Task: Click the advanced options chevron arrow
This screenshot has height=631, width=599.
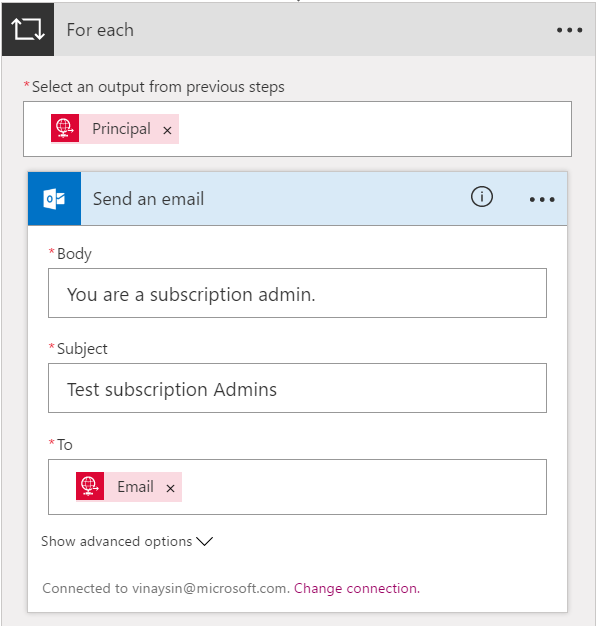Action: [x=204, y=542]
